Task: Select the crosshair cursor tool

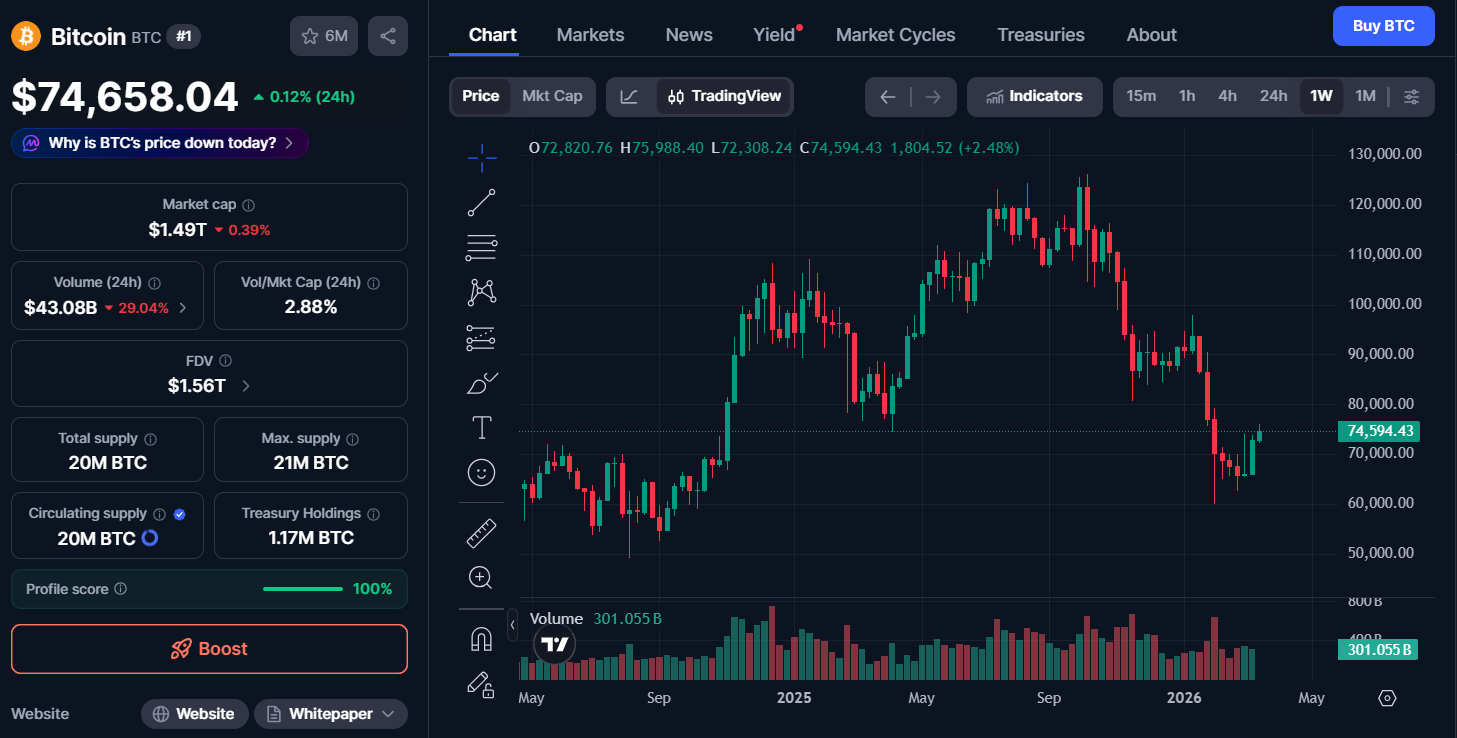Action: [x=481, y=157]
